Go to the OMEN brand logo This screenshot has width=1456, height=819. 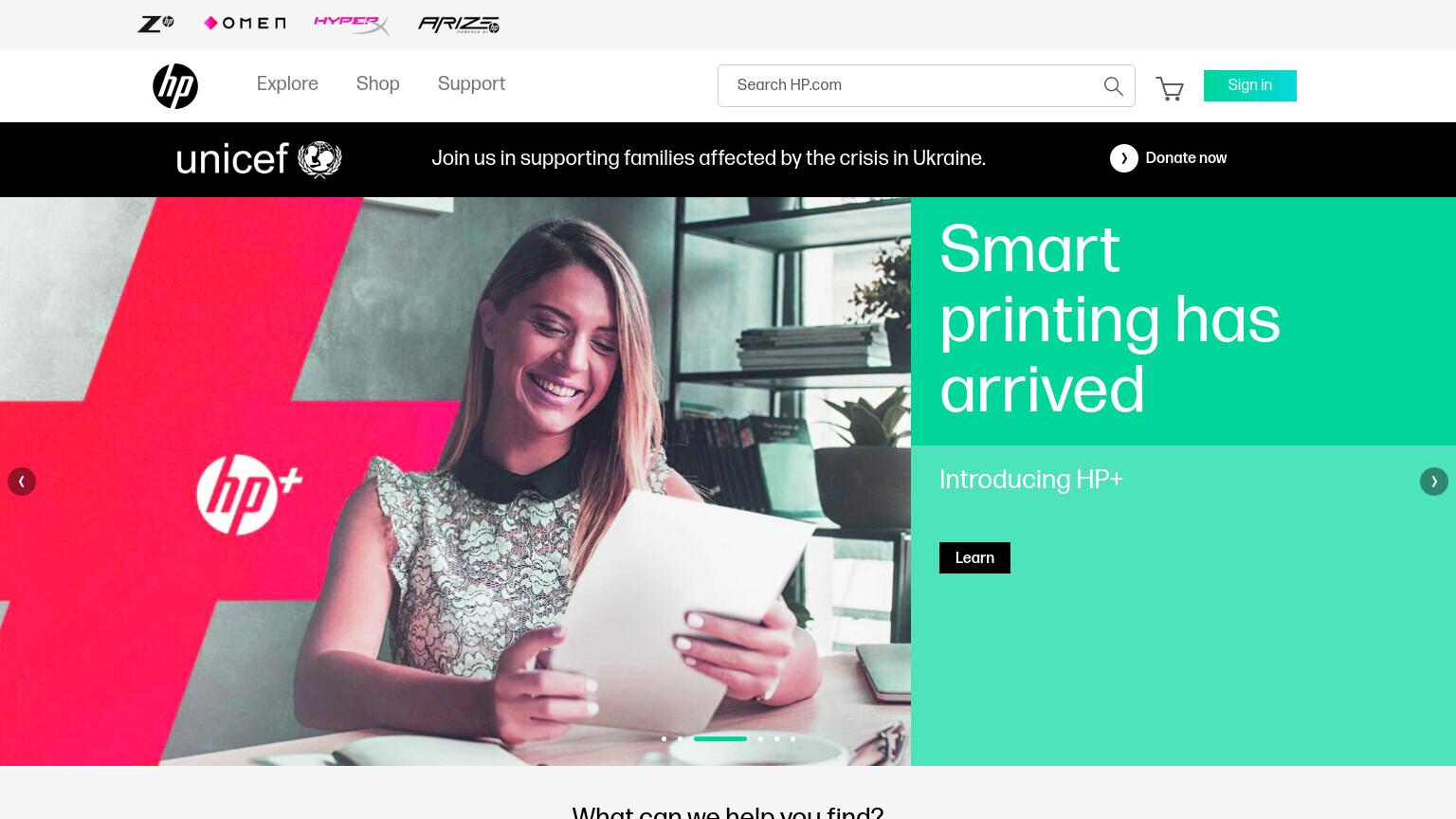(245, 23)
